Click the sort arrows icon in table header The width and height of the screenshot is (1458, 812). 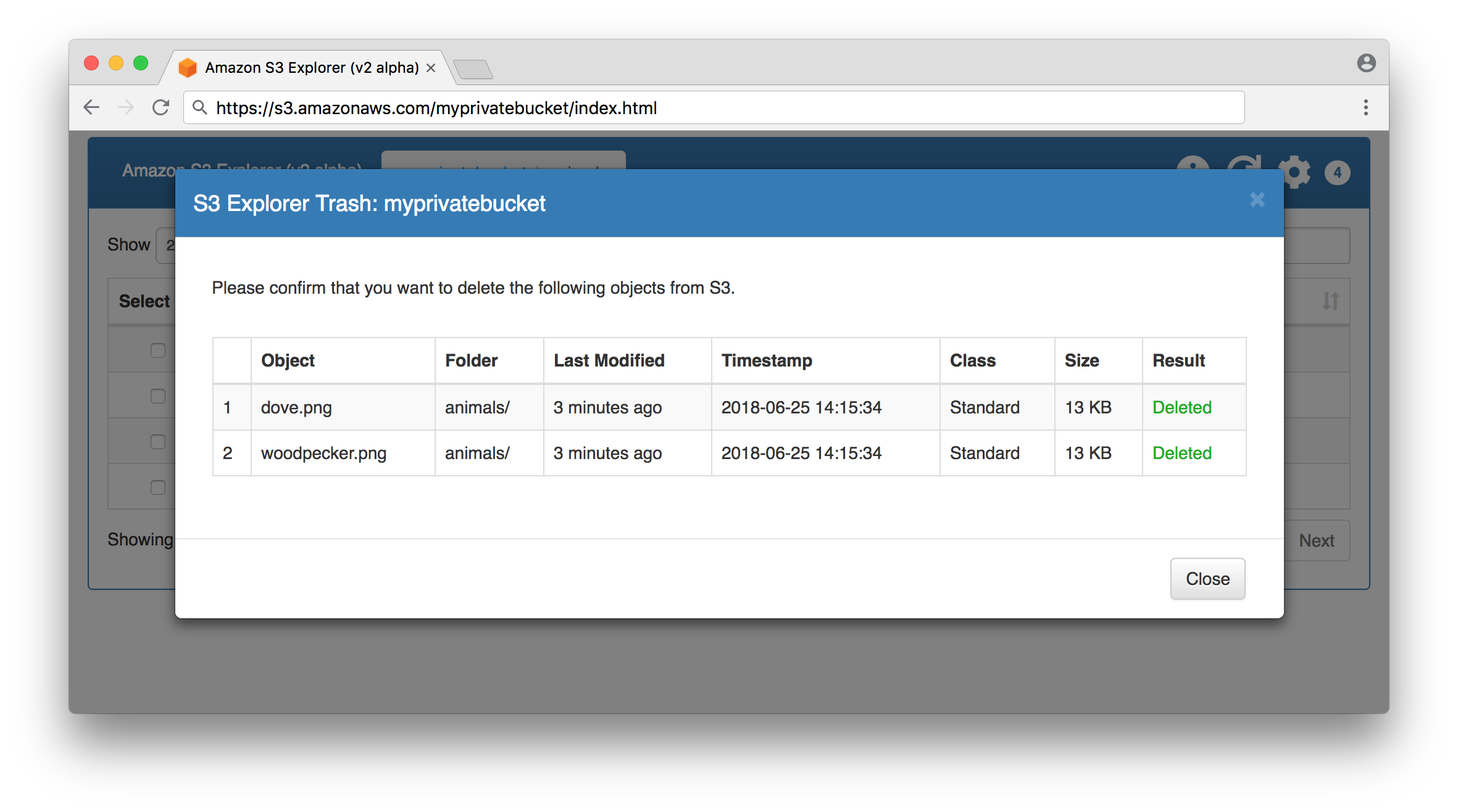click(x=1330, y=301)
